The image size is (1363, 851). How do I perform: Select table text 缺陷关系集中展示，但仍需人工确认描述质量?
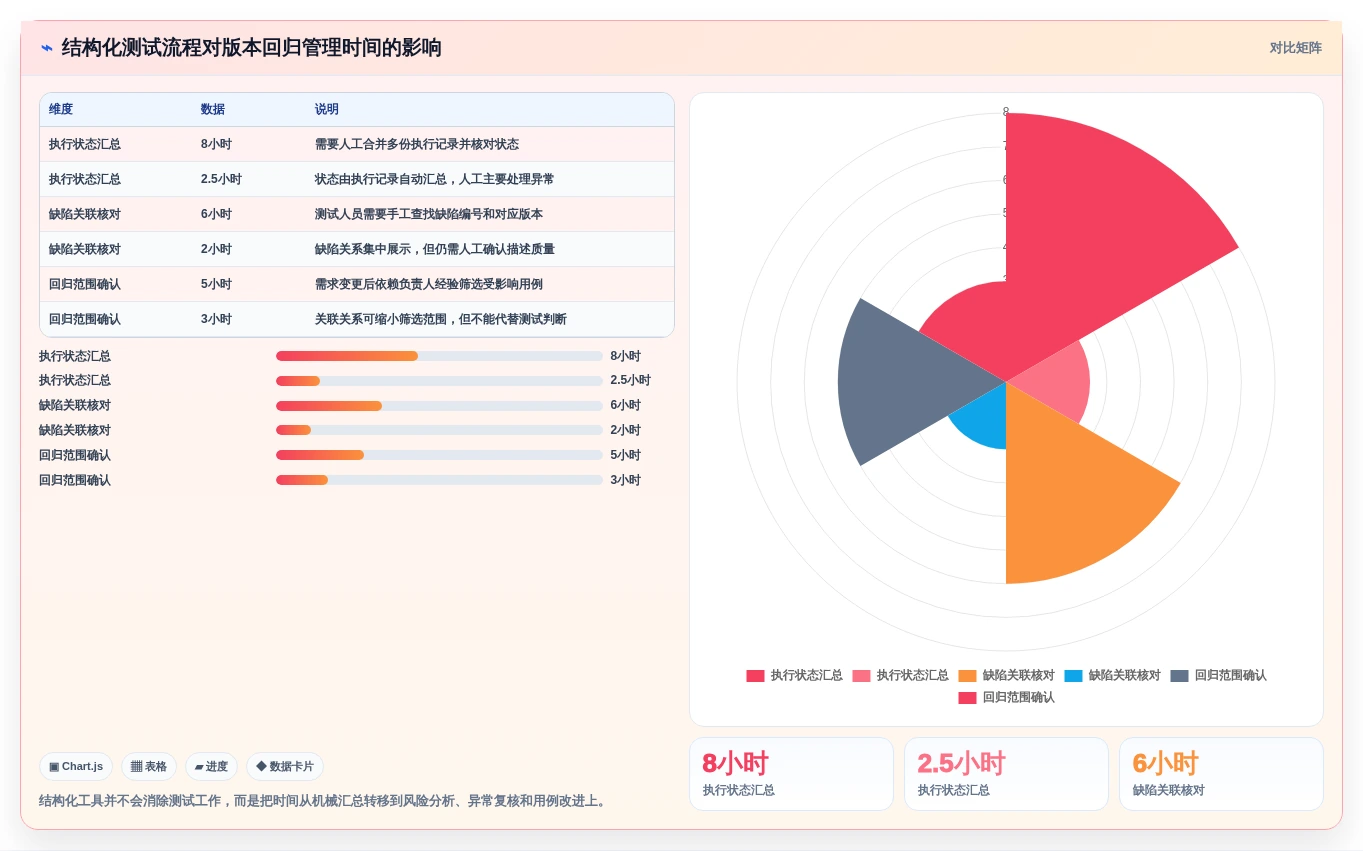(434, 250)
